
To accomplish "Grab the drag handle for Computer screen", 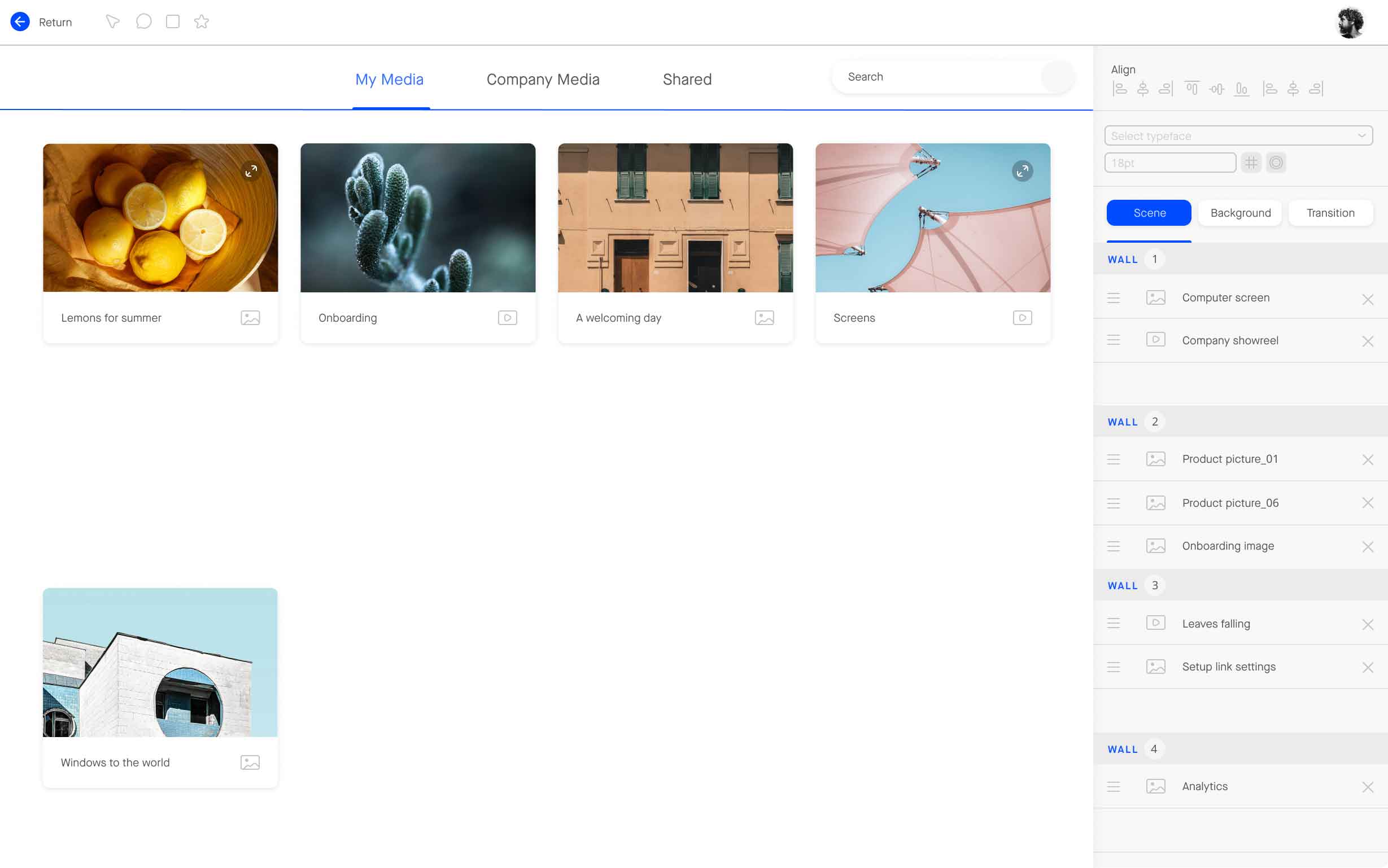I will click(x=1114, y=298).
